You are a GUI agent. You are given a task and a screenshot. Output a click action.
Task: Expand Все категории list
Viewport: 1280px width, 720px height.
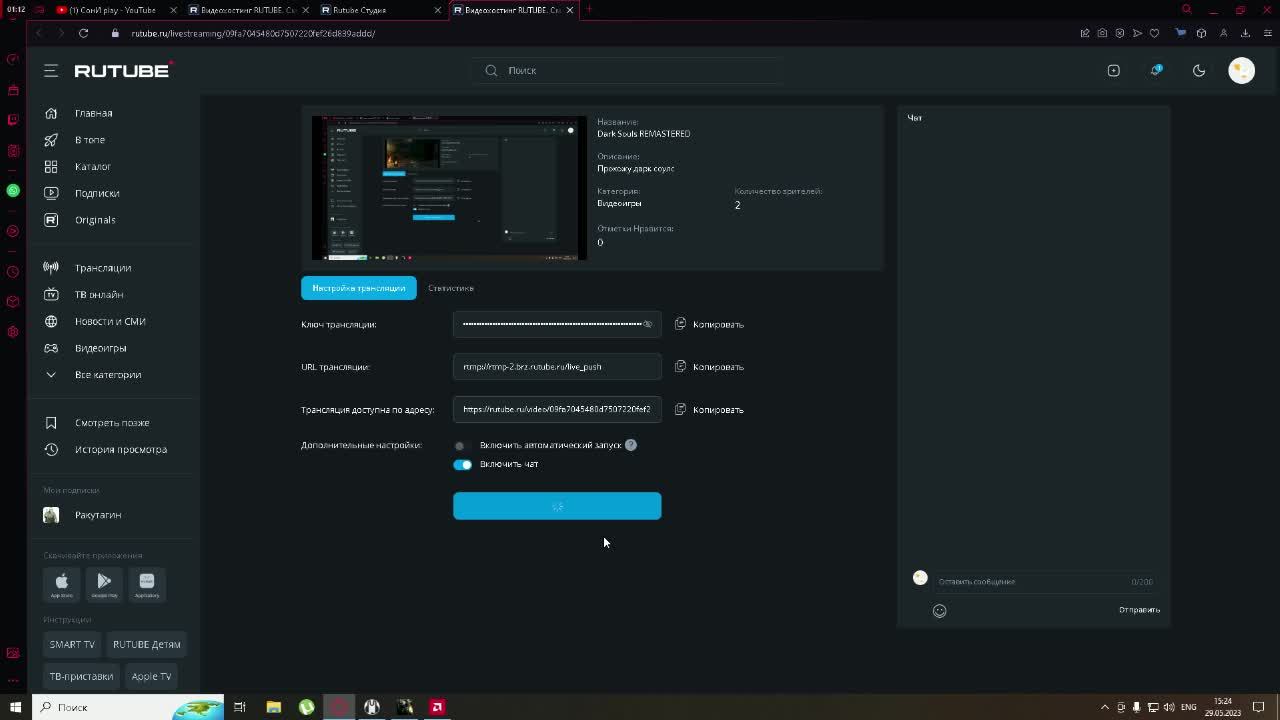click(107, 375)
